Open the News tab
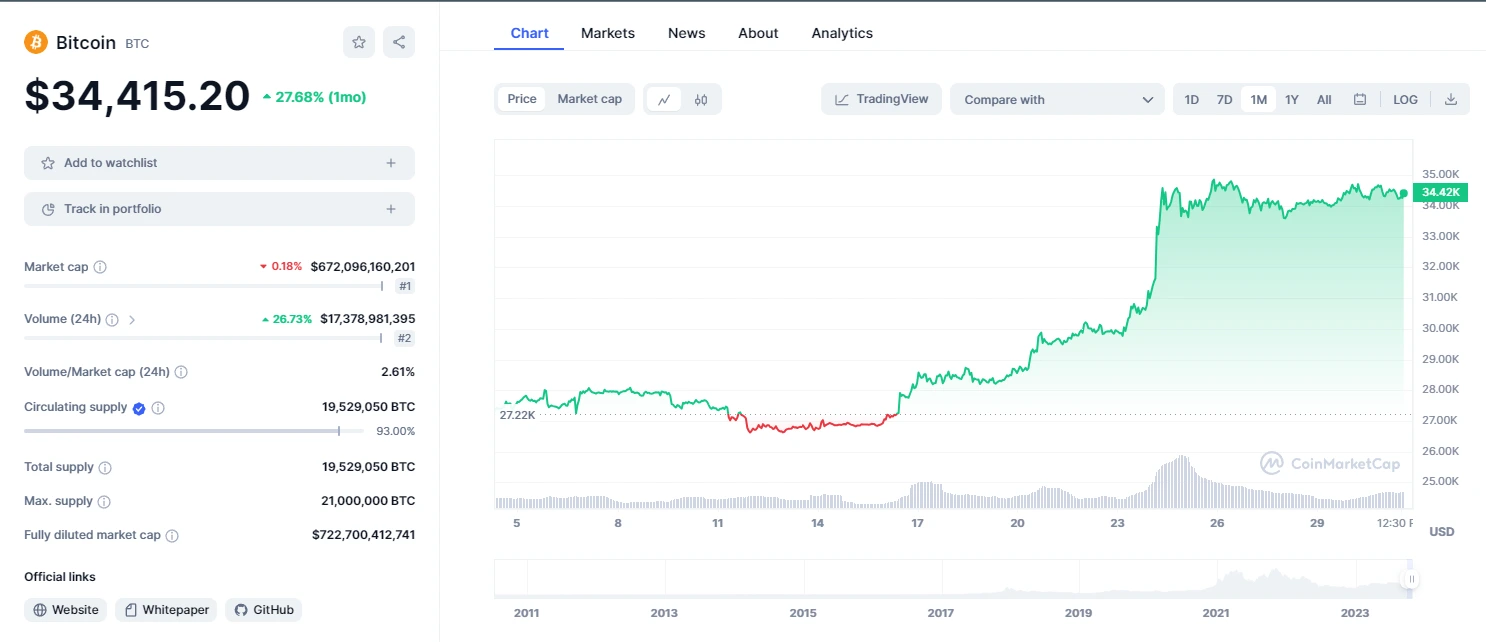Image resolution: width=1486 pixels, height=642 pixels. (x=687, y=33)
